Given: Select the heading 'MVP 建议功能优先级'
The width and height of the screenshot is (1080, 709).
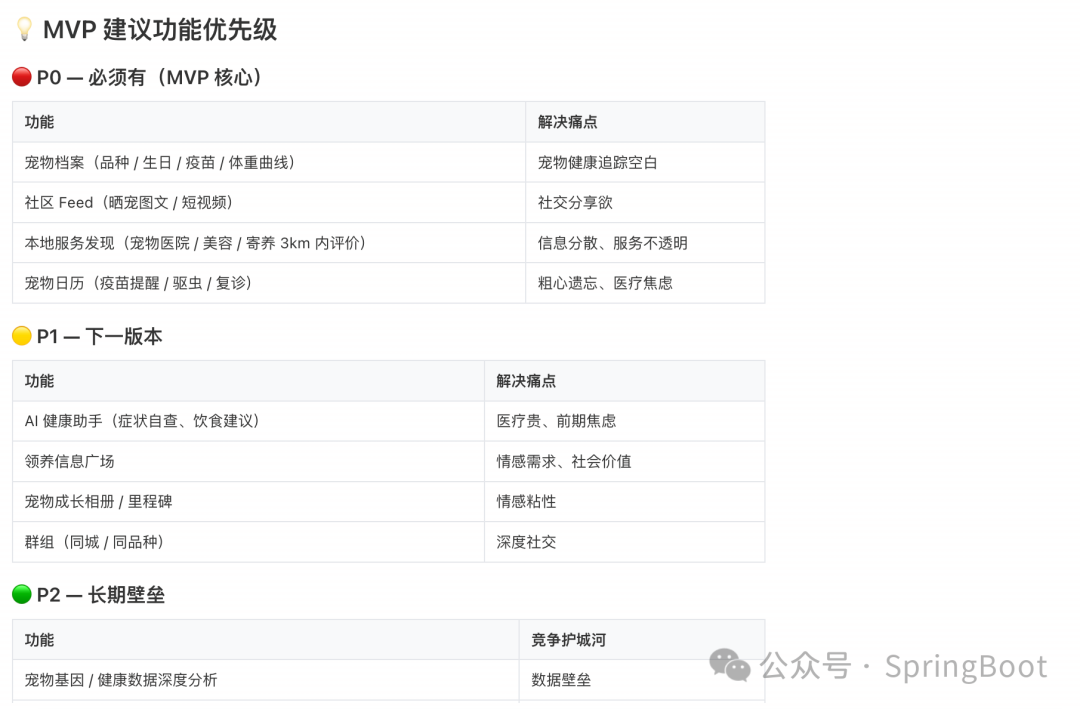Looking at the screenshot, I should tap(160, 30).
